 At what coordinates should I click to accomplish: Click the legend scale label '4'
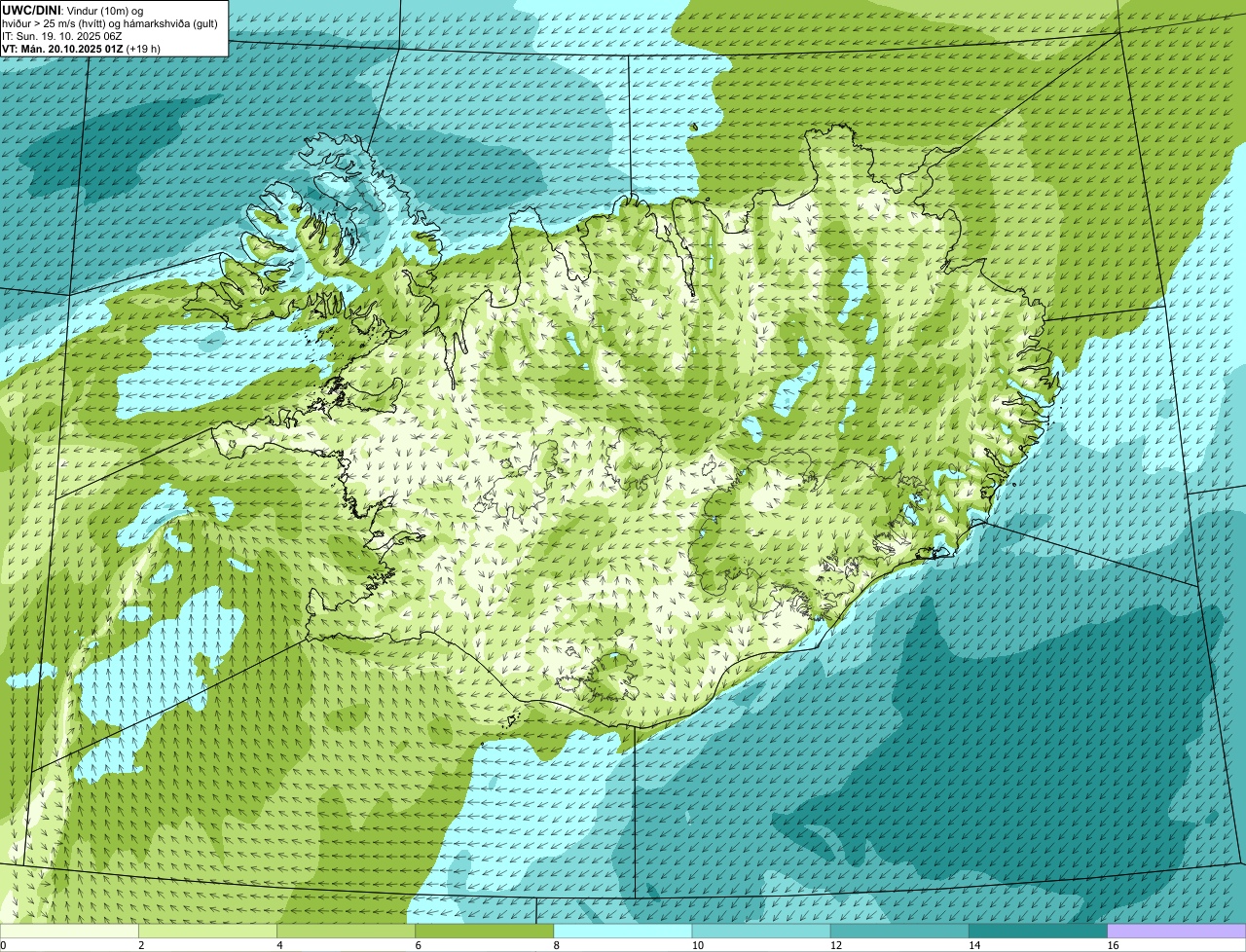coord(279,945)
